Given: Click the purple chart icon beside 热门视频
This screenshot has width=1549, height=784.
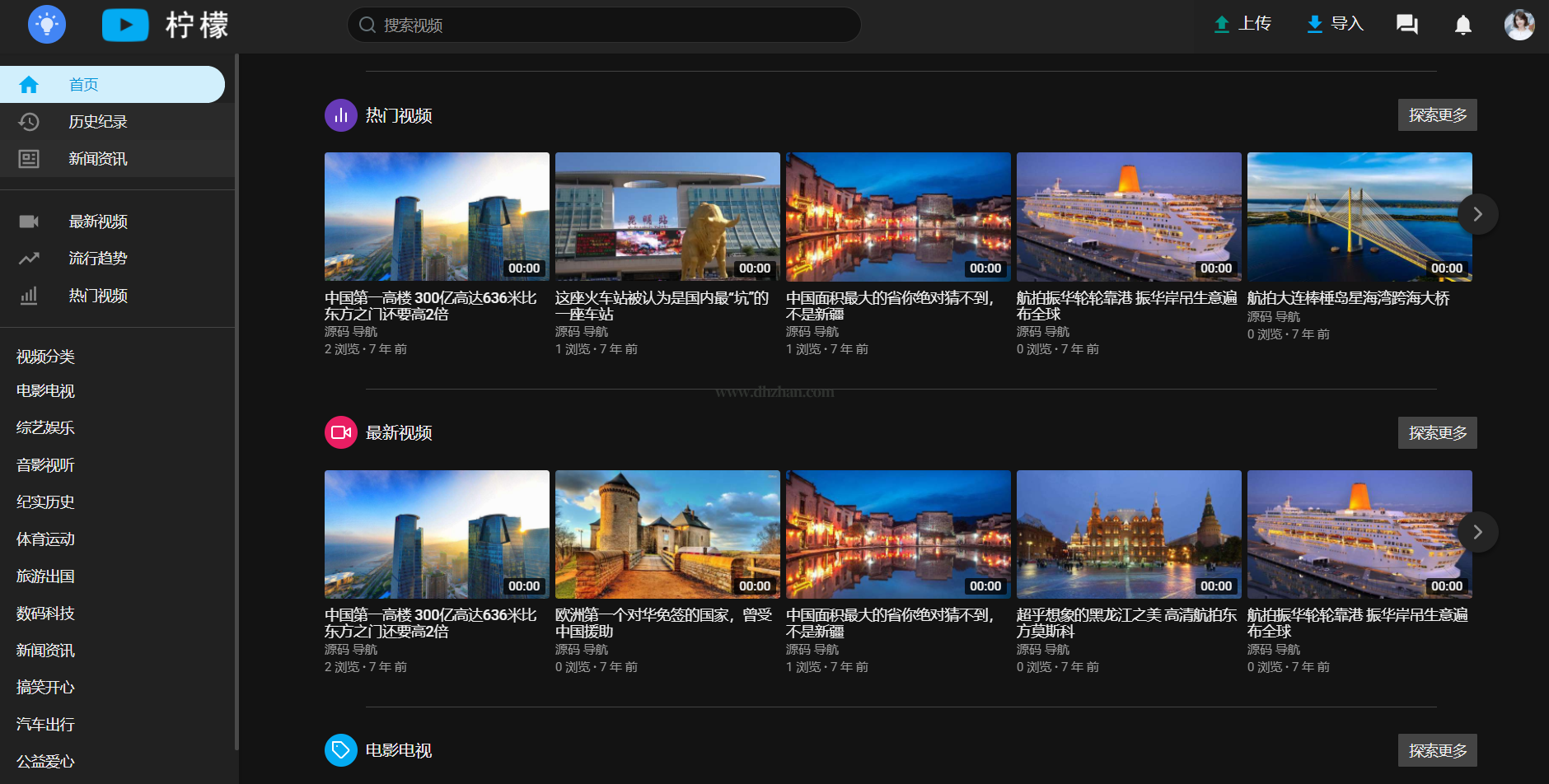Looking at the screenshot, I should point(340,115).
